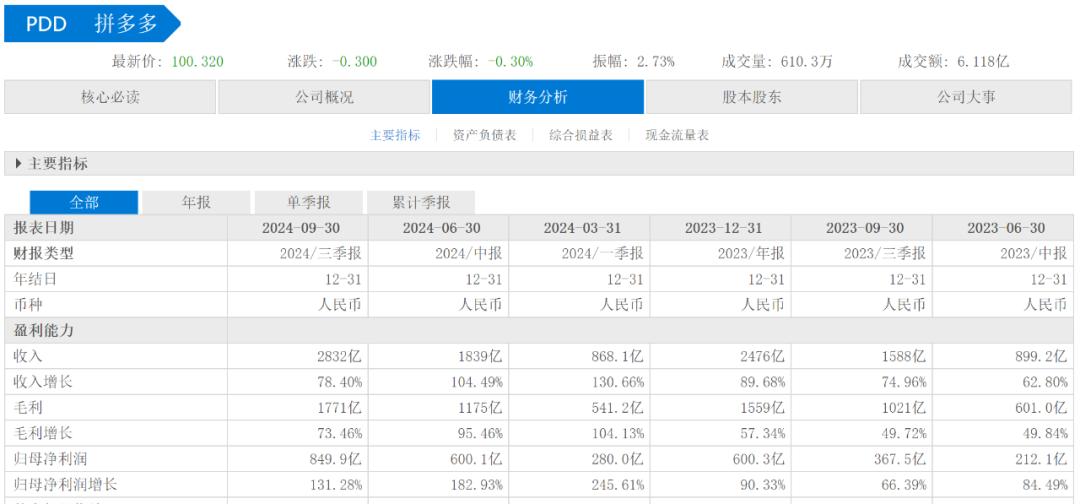Viewport: 1080px width, 504px height.
Task: Select the 全部 report filter
Action: pos(84,201)
